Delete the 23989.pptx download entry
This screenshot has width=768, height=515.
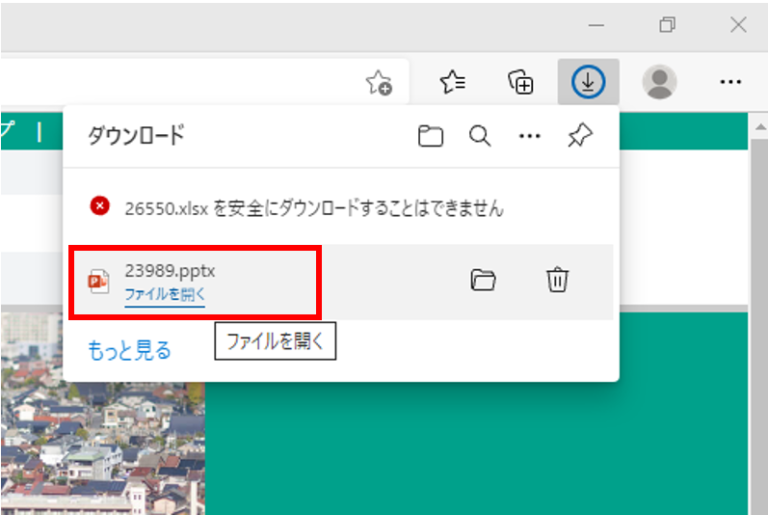pyautogui.click(x=557, y=279)
